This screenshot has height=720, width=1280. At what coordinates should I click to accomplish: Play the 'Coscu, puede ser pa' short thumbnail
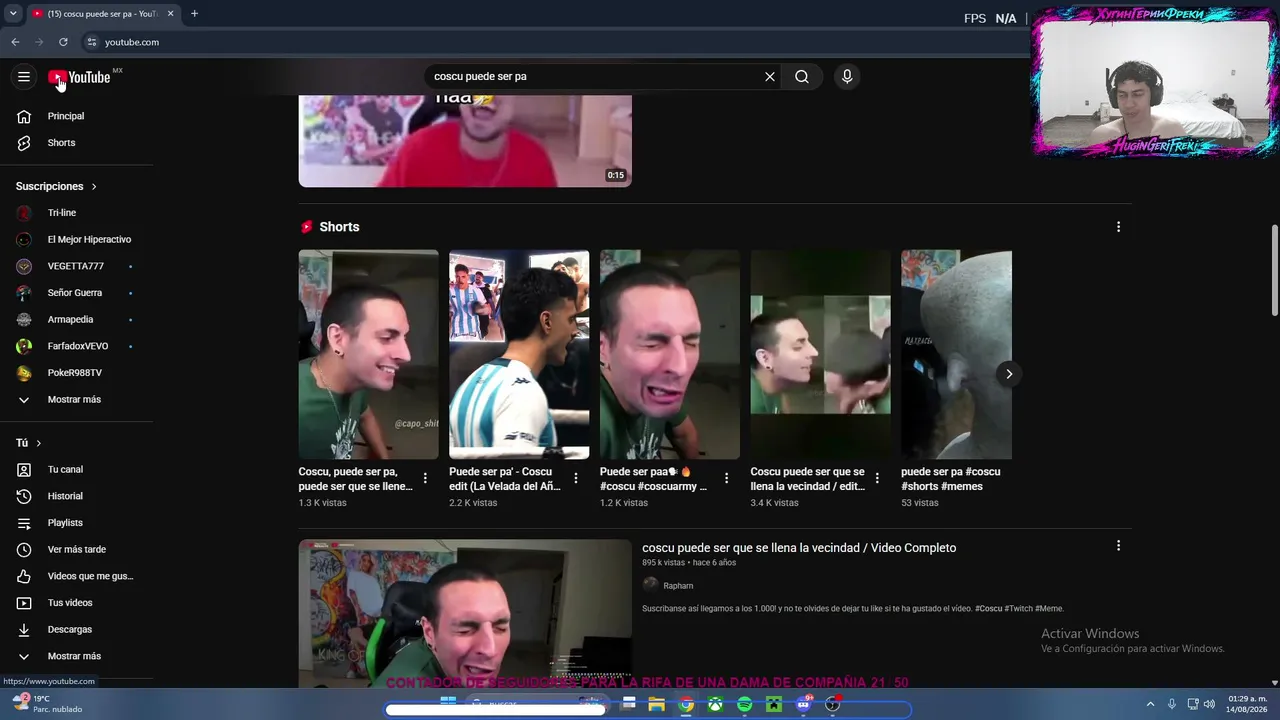(368, 354)
